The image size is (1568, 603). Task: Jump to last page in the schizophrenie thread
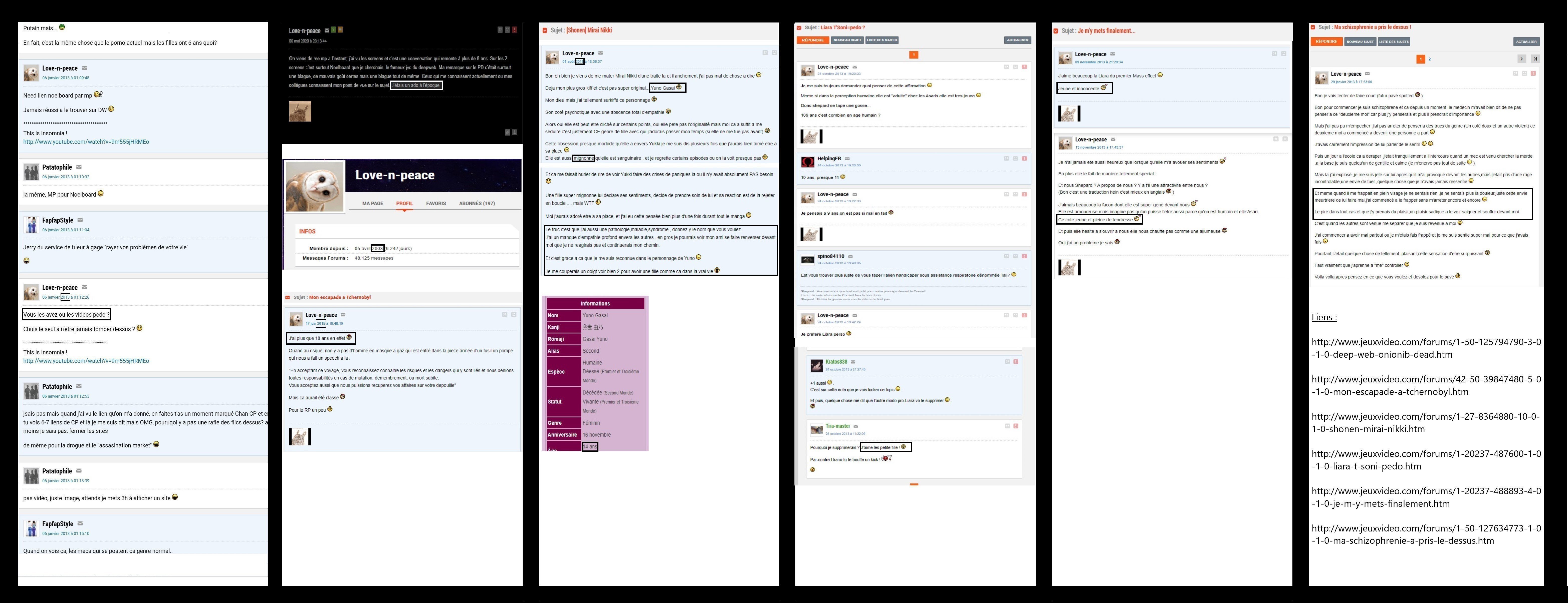(x=1535, y=59)
